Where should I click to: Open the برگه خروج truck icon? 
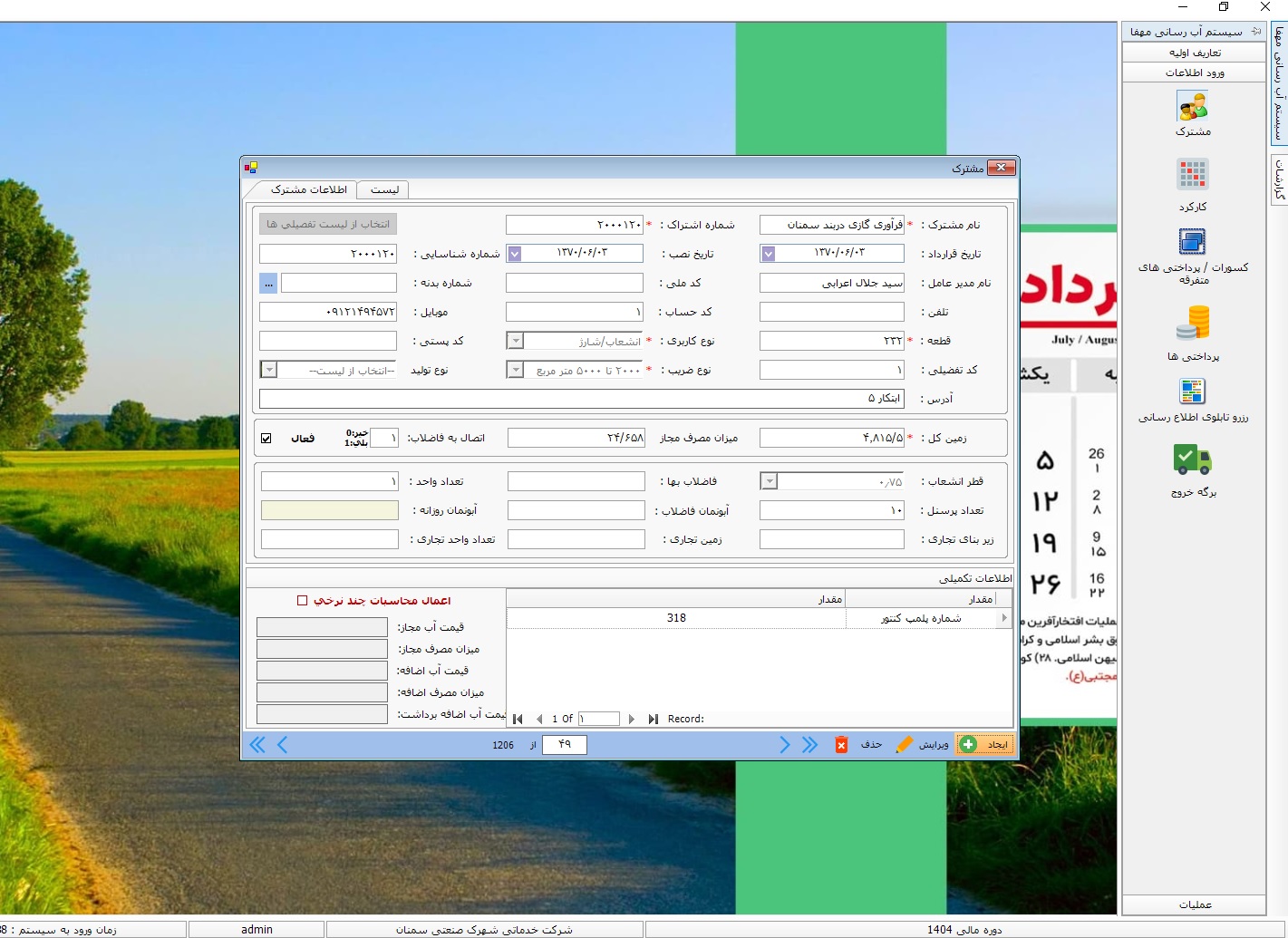pyautogui.click(x=1193, y=460)
